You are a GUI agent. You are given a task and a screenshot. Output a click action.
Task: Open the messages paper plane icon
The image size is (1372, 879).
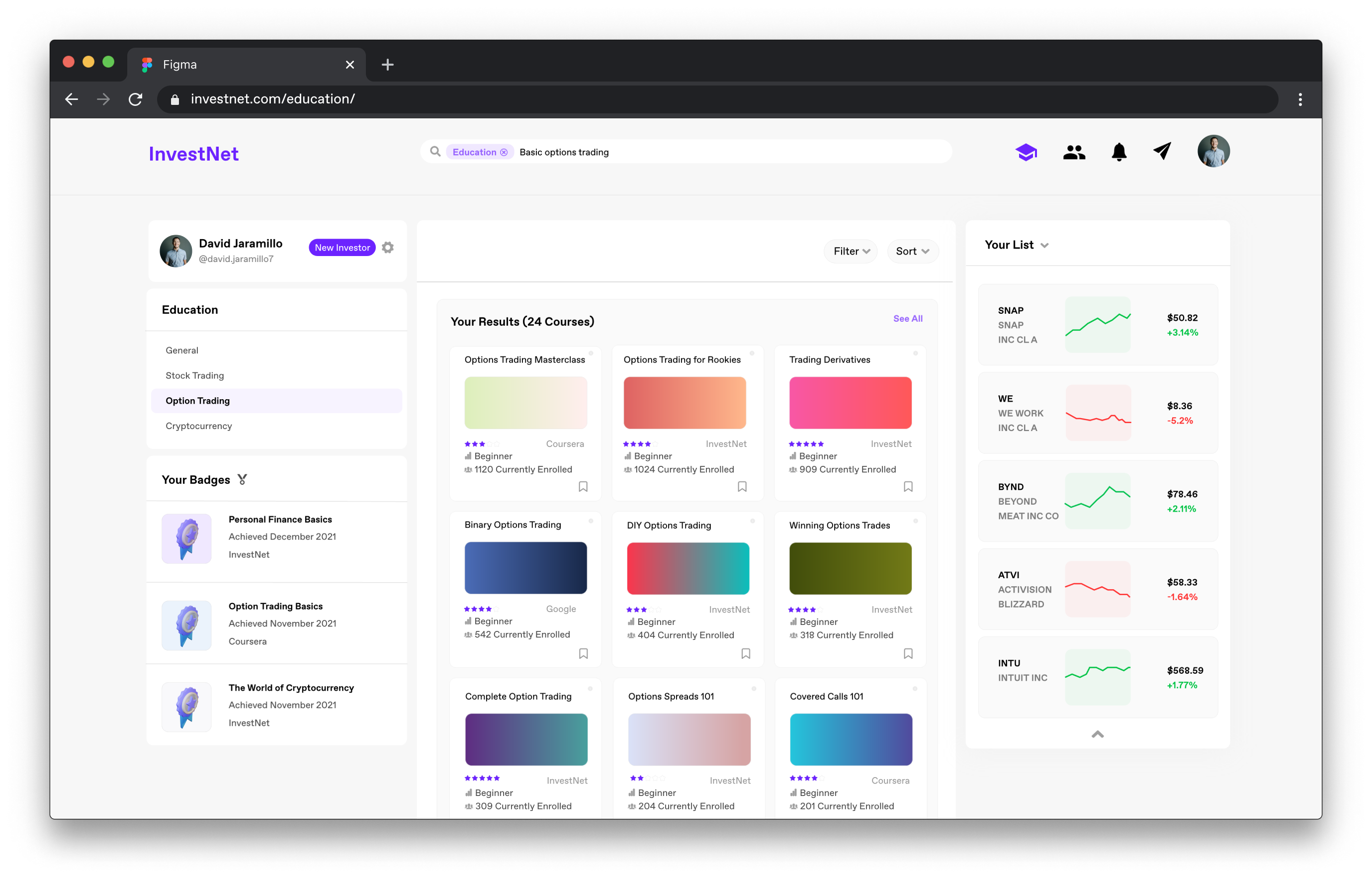1161,151
